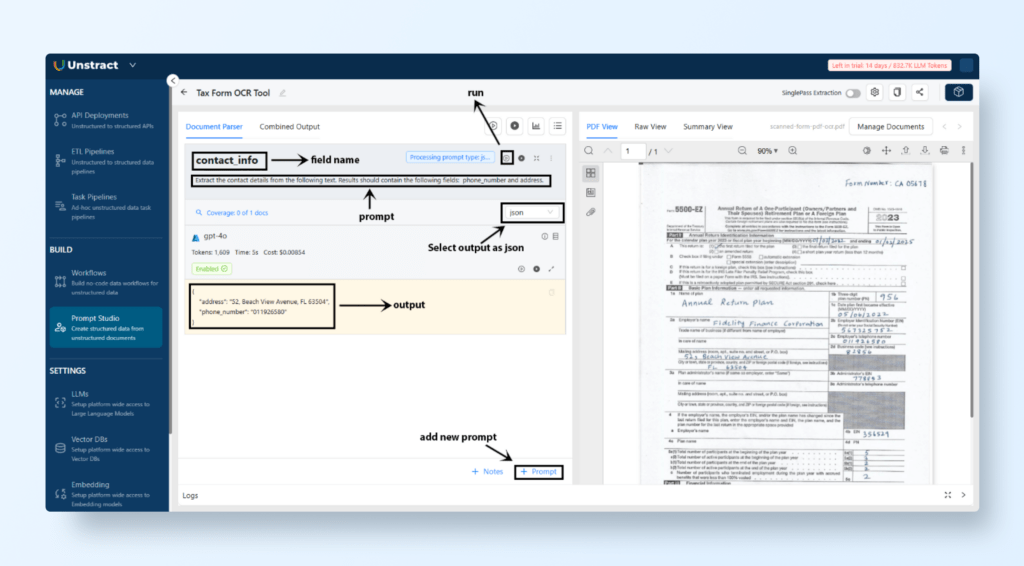
Task: Switch to the Raw View tab
Action: click(650, 127)
